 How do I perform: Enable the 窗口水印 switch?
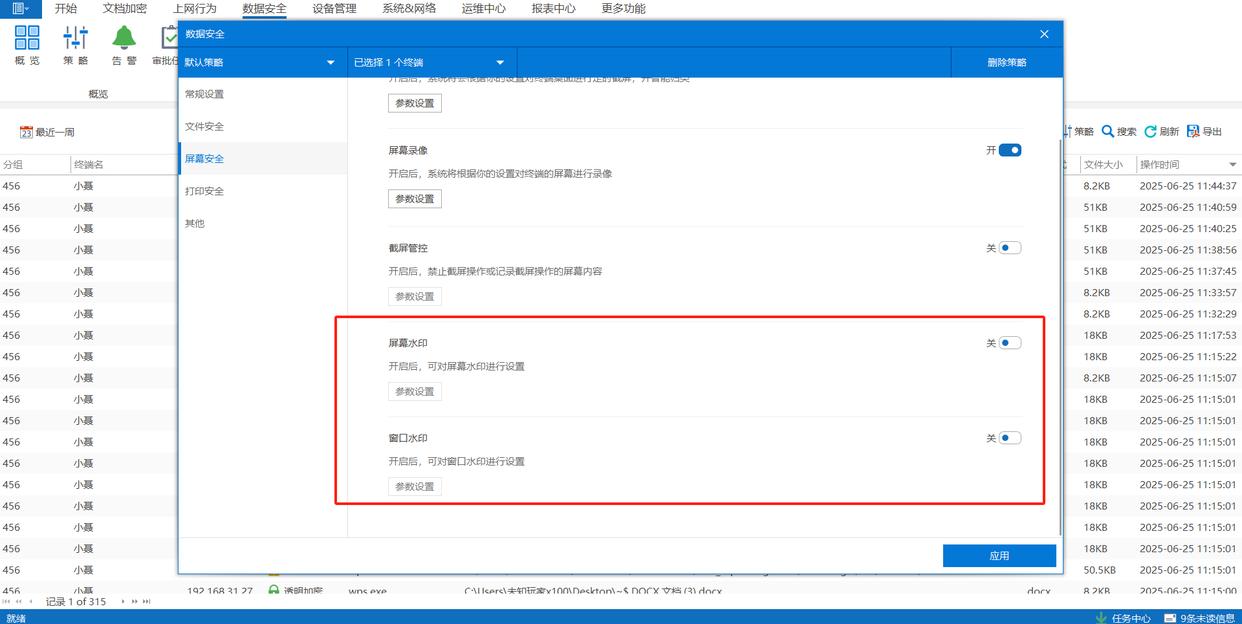coord(1010,438)
